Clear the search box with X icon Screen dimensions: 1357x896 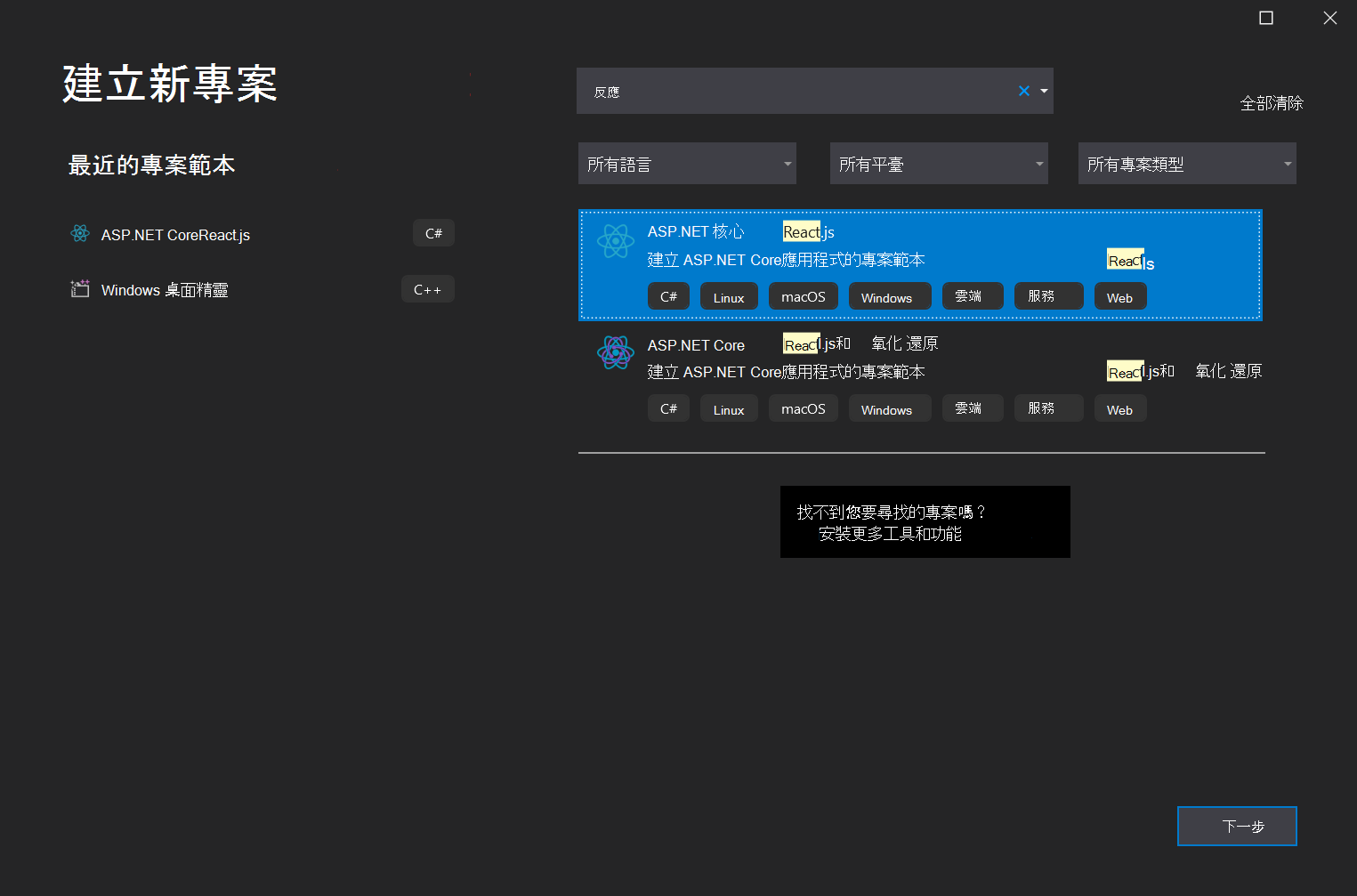(1024, 91)
